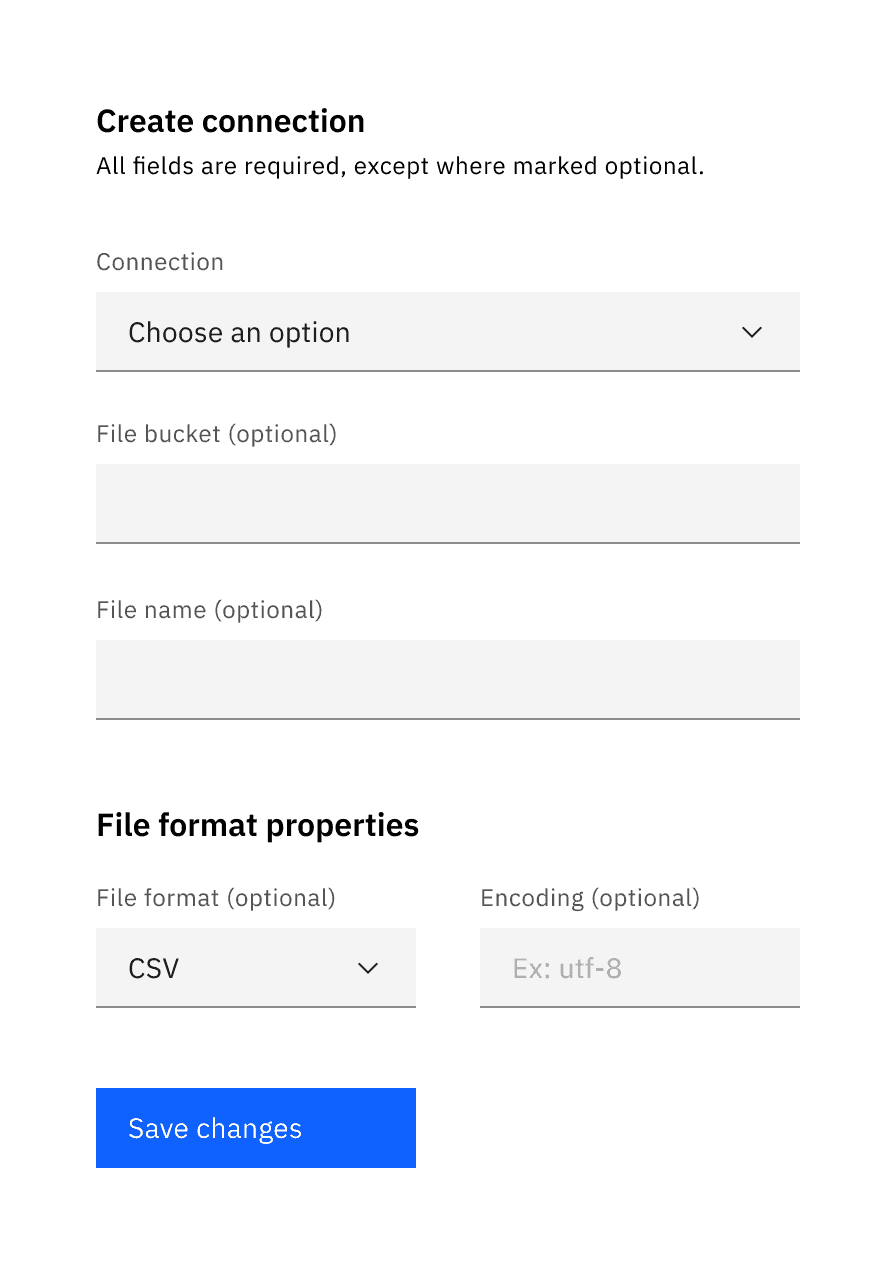
Task: Select the File bucket optional field
Action: tap(448, 503)
